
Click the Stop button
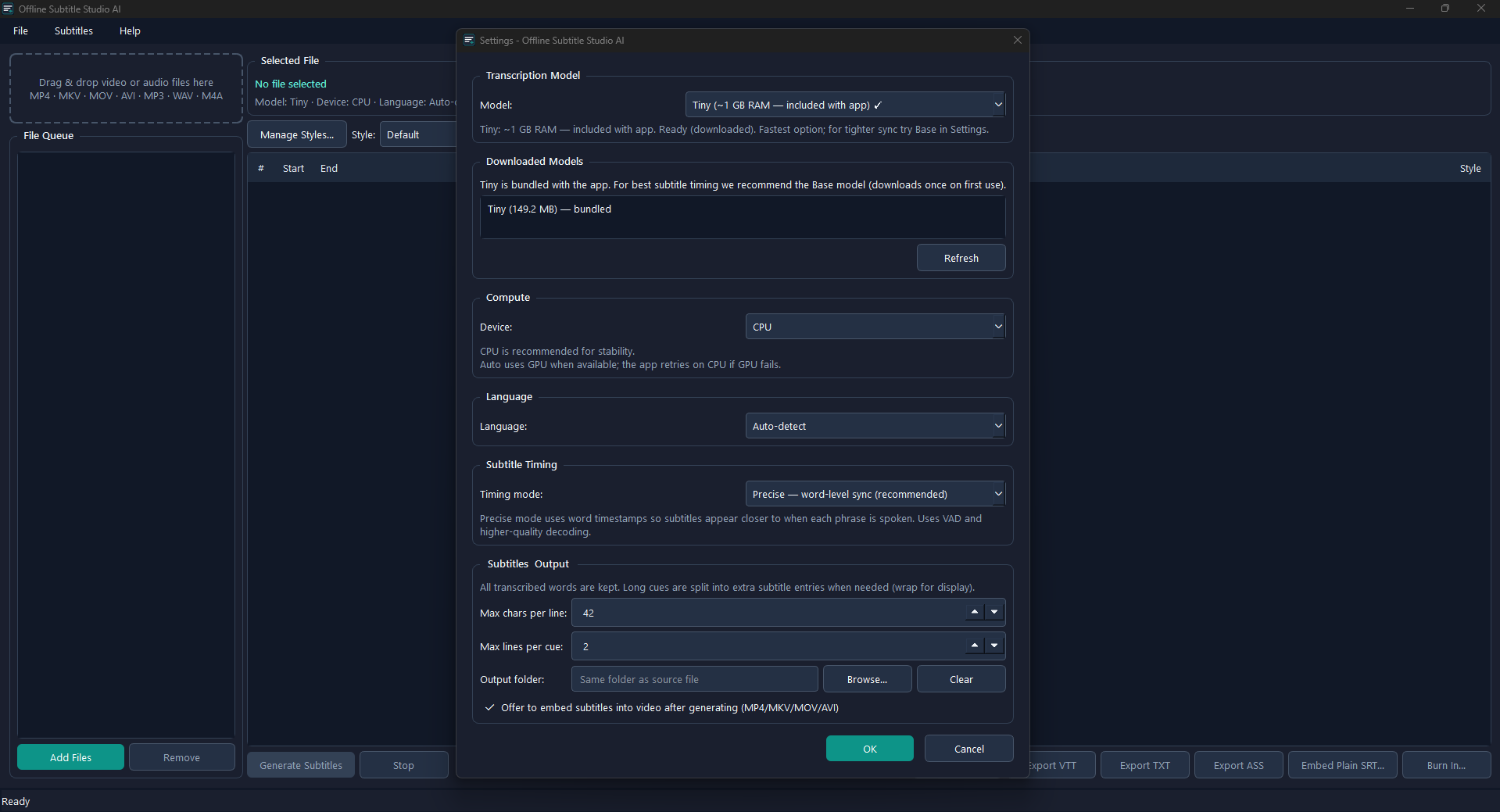[403, 765]
